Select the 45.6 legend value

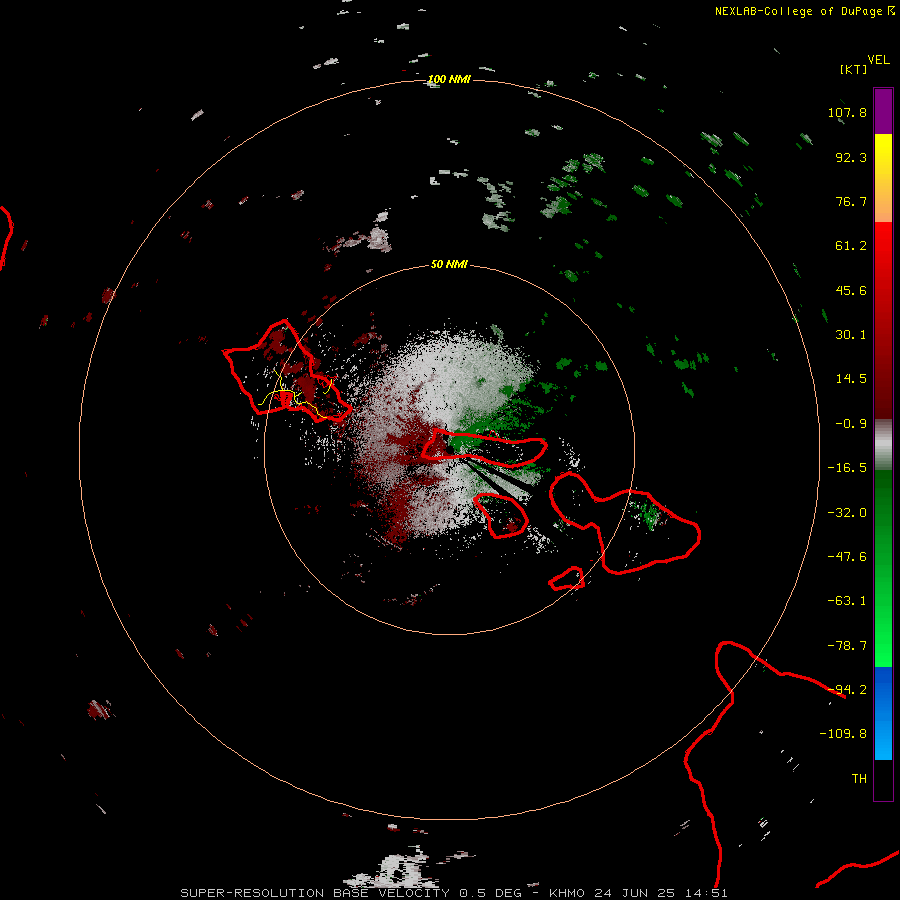851,290
